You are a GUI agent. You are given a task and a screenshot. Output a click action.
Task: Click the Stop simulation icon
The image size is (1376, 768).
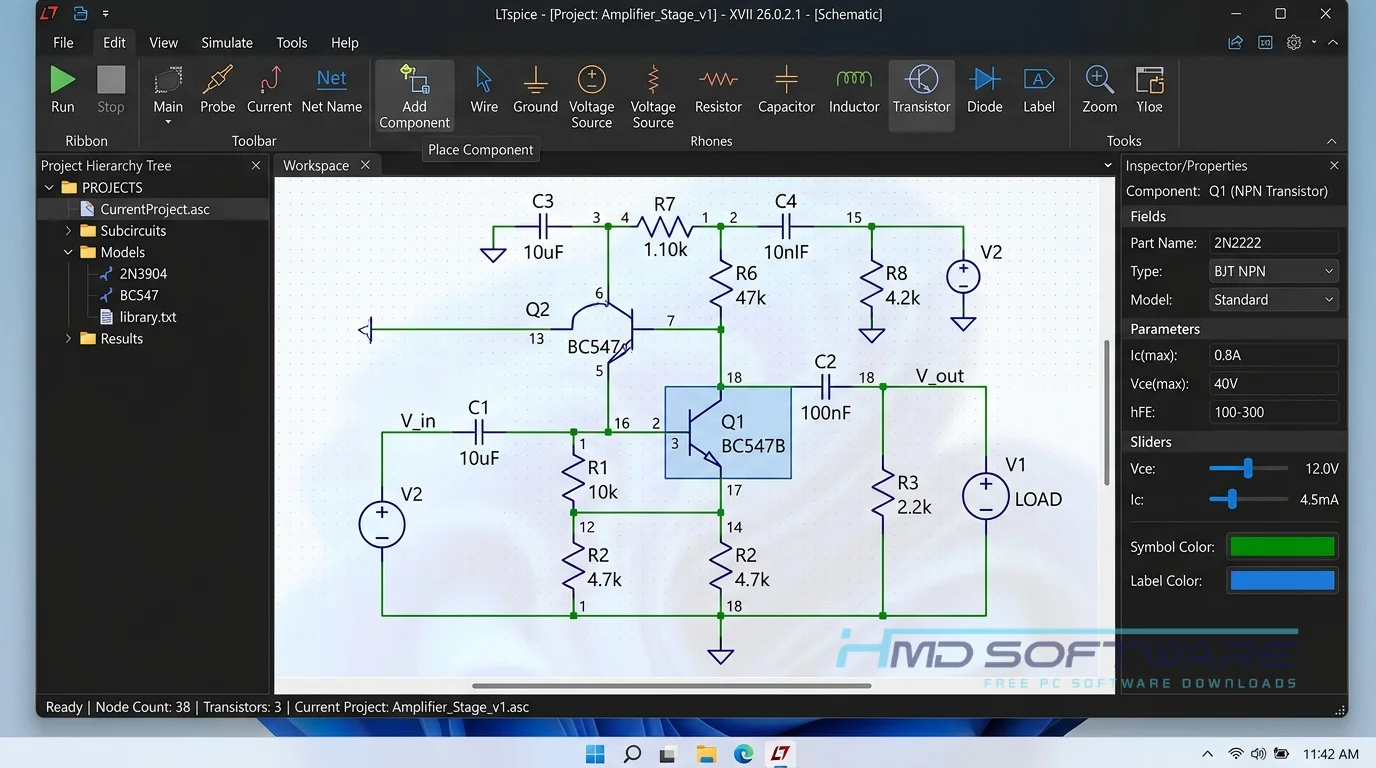tap(111, 80)
